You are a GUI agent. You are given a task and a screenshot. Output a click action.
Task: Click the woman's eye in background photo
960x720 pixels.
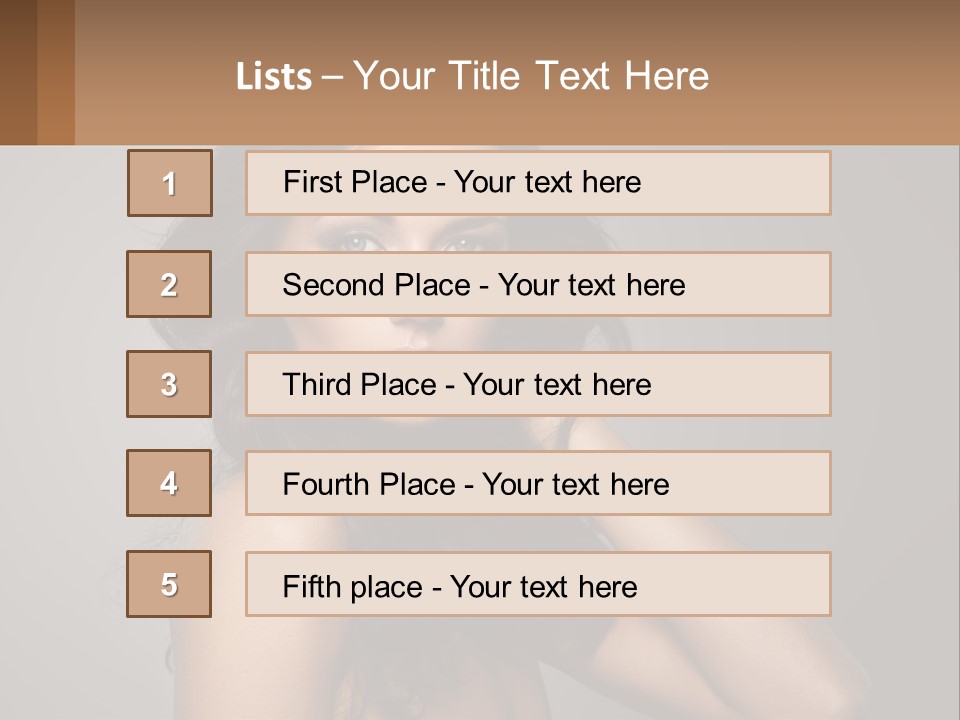coord(358,241)
